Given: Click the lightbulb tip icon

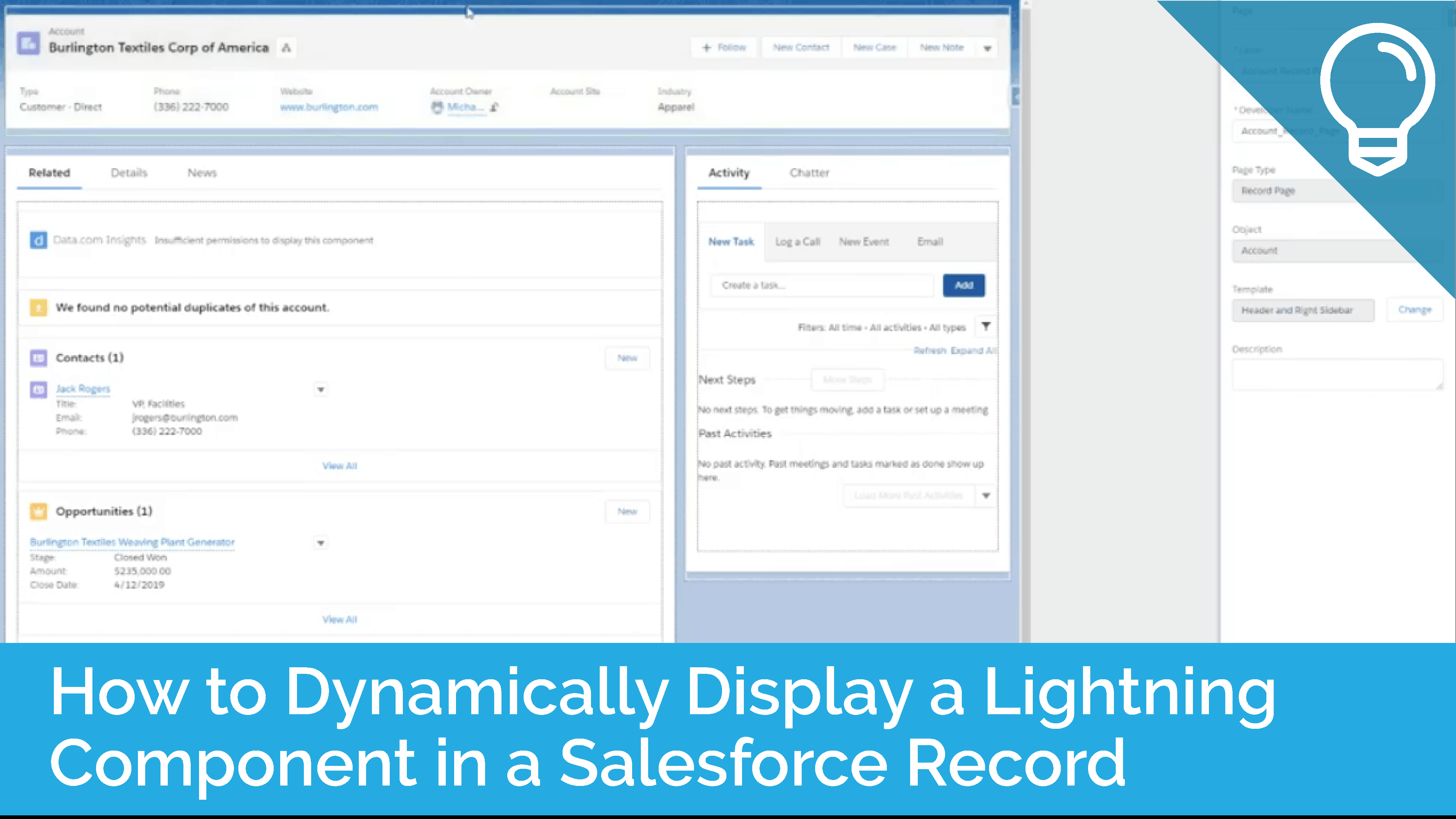Looking at the screenshot, I should tap(1378, 99).
